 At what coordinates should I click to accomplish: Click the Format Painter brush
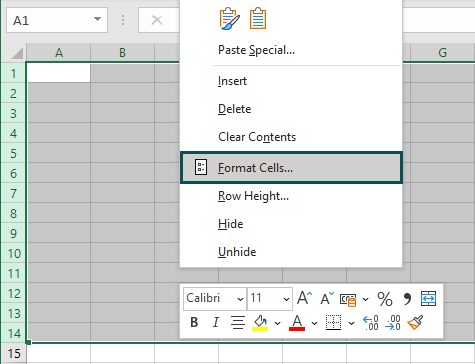[415, 322]
